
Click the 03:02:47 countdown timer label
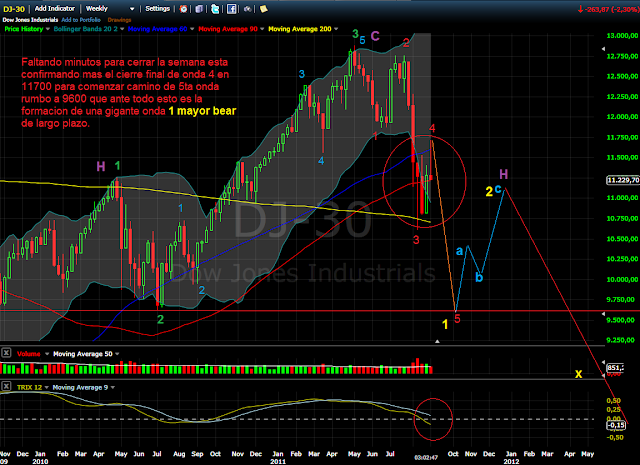426,458
